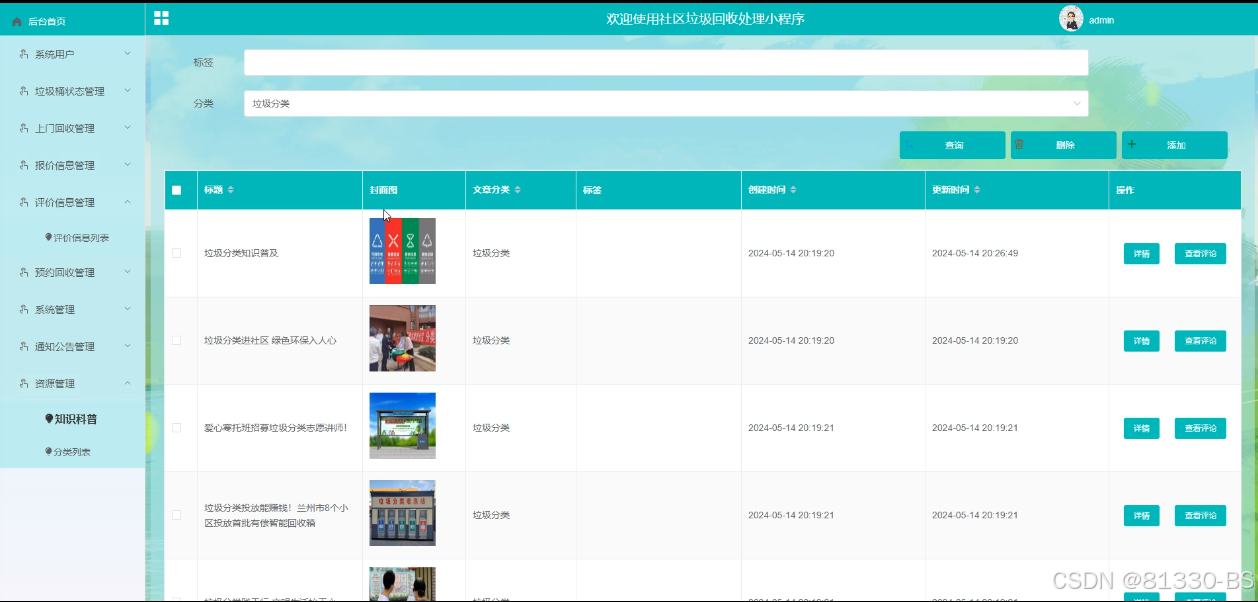The width and height of the screenshot is (1258, 602).
Task: Open 详情 for 爱心寒托班 row
Action: 1141,428
